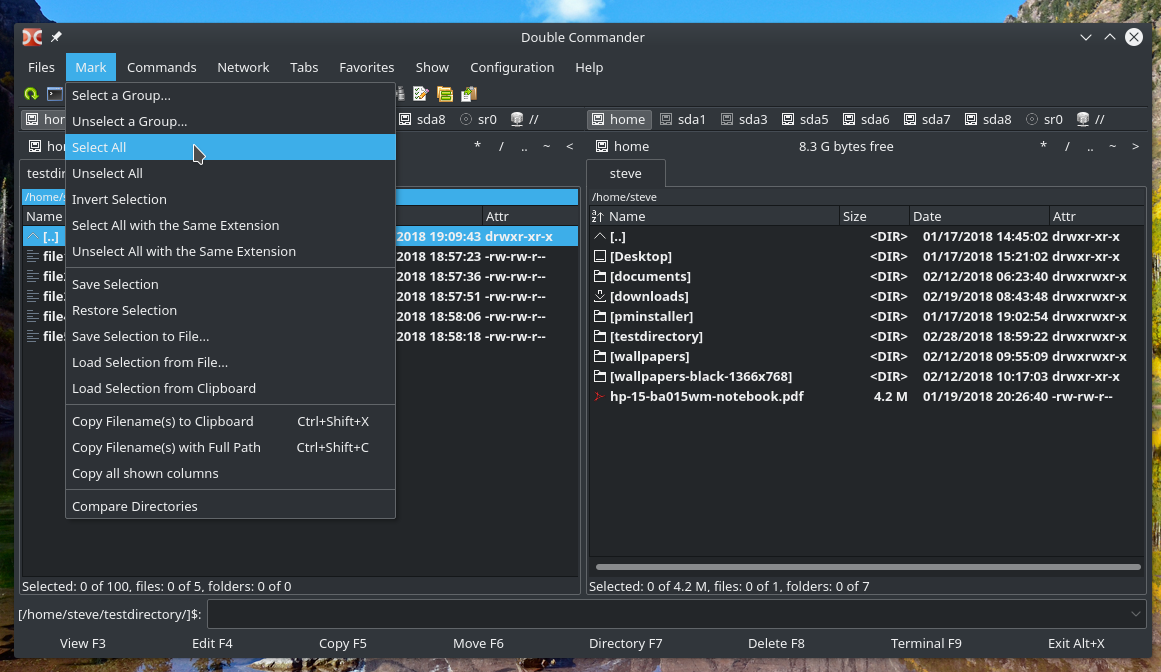
Task: Click the right panel * favorites button
Action: (1043, 147)
